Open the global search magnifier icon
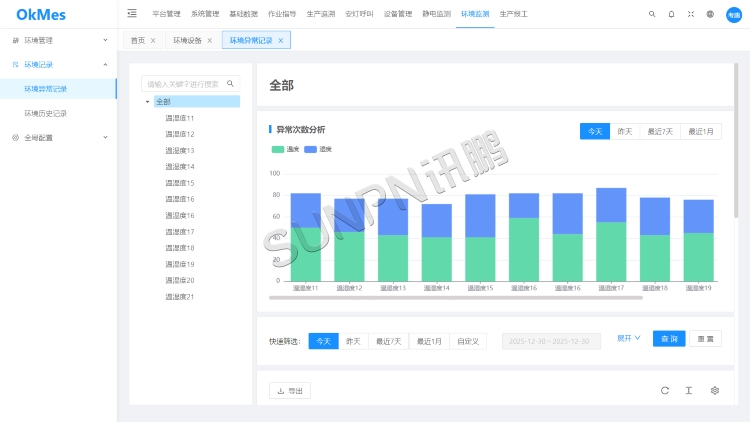This screenshot has width=750, height=422. 652,14
